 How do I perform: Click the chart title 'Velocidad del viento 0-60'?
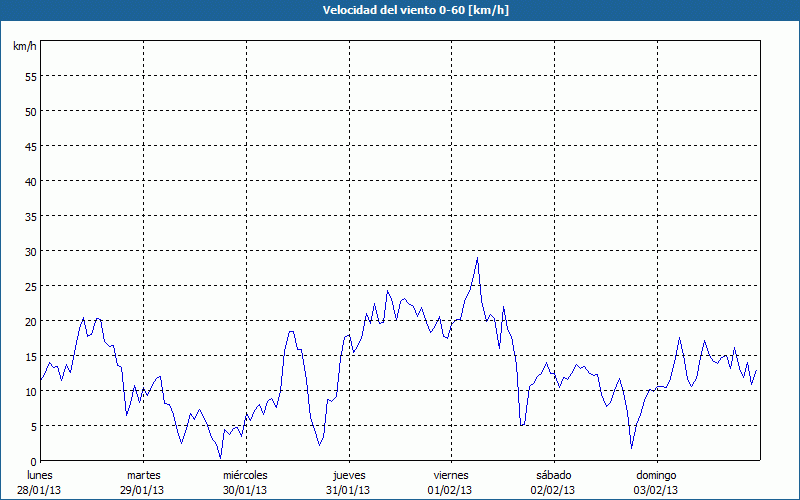(399, 11)
